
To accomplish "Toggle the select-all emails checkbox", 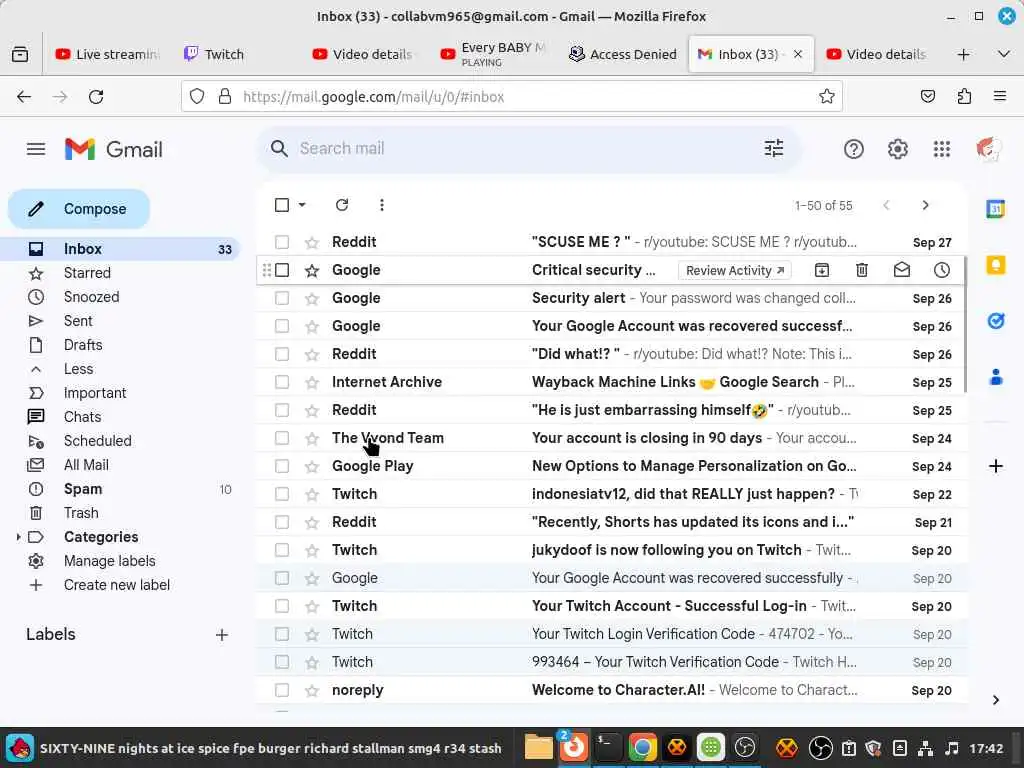I will tap(281, 205).
